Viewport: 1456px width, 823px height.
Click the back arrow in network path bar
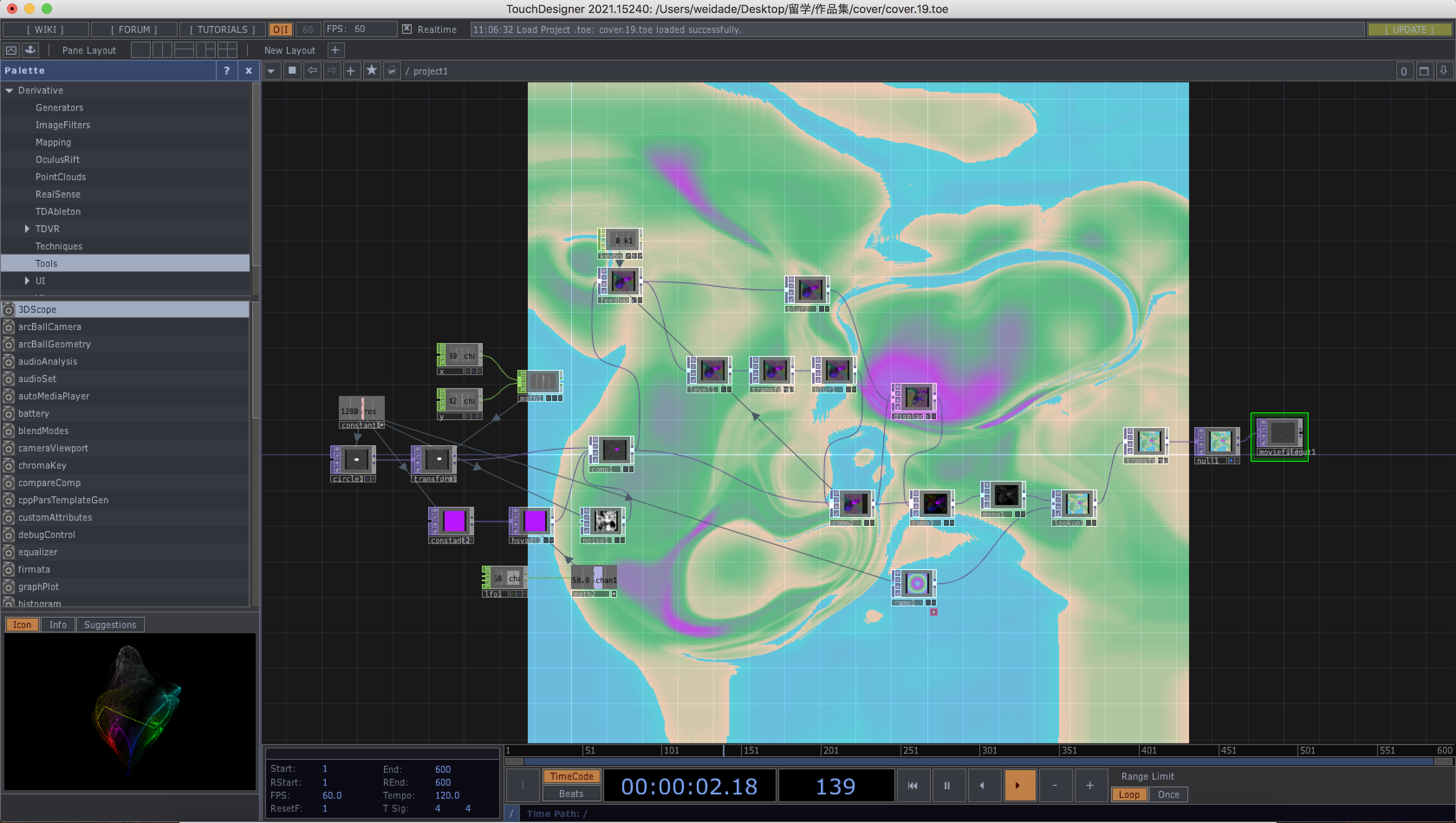(312, 71)
